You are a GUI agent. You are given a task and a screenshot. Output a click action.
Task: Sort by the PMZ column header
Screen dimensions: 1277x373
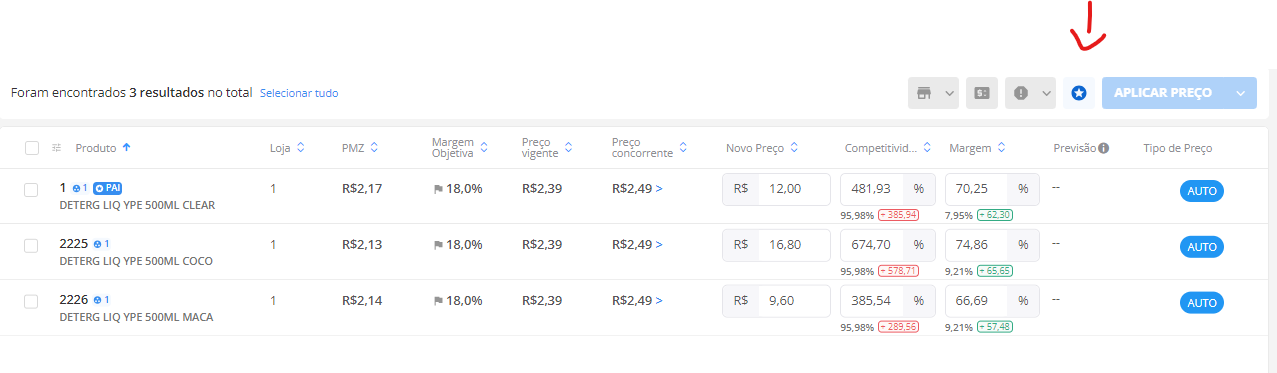[x=360, y=148]
